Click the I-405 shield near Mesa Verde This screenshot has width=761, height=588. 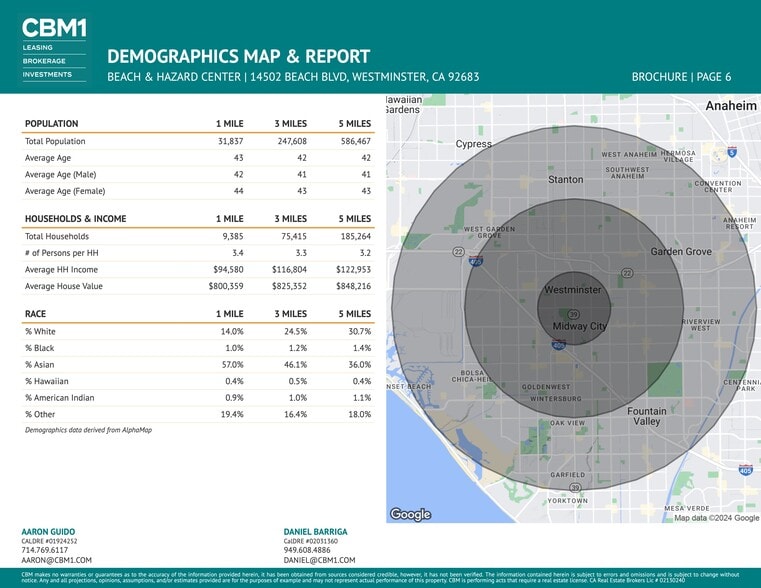click(745, 469)
